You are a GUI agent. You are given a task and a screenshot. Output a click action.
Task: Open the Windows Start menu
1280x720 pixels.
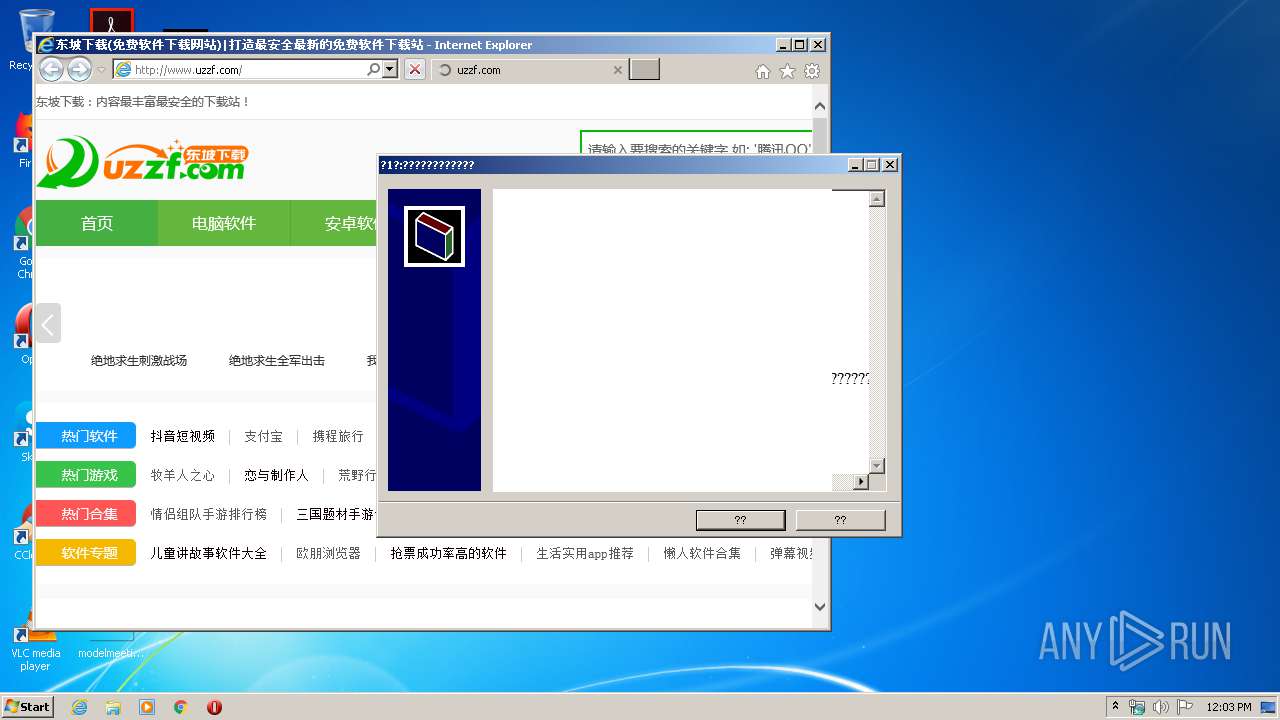pos(28,706)
